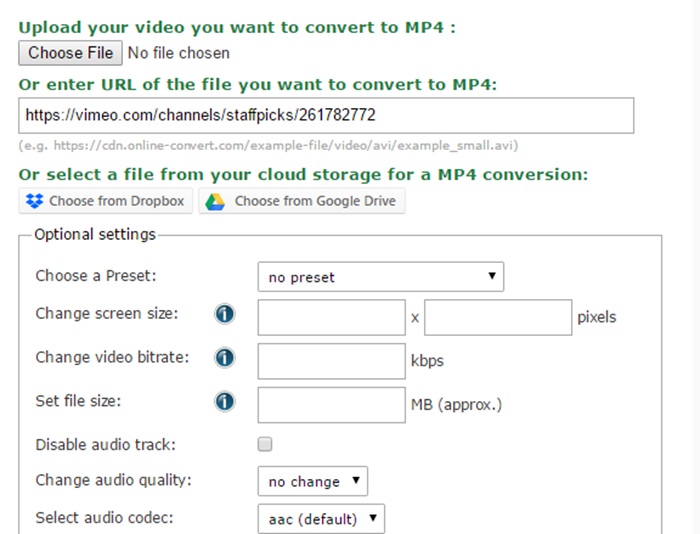This screenshot has height=534, width=700.
Task: Enable the Disable audio track checkbox
Action: pyautogui.click(x=265, y=444)
